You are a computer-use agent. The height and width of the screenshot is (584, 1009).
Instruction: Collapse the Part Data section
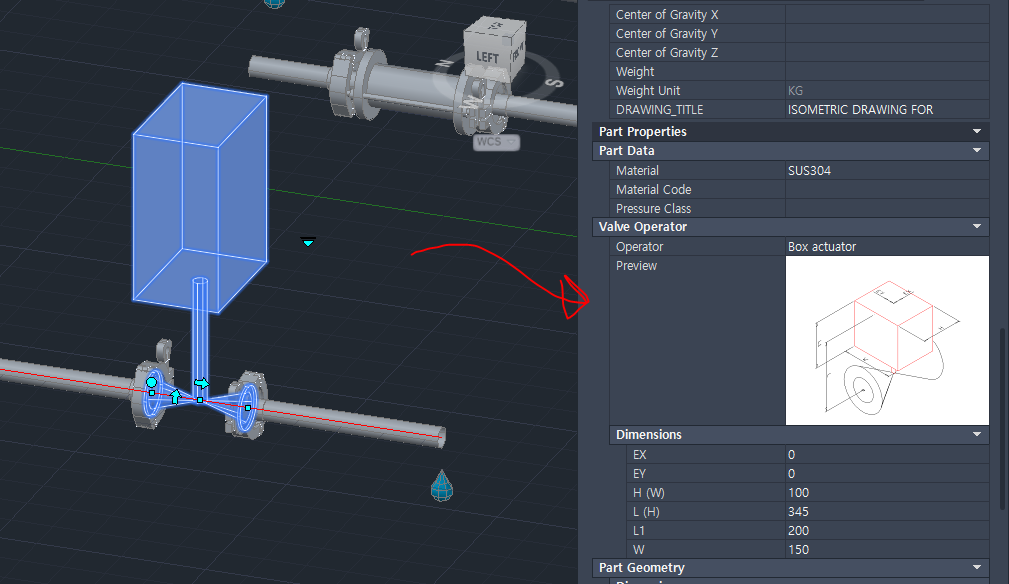(x=976, y=150)
